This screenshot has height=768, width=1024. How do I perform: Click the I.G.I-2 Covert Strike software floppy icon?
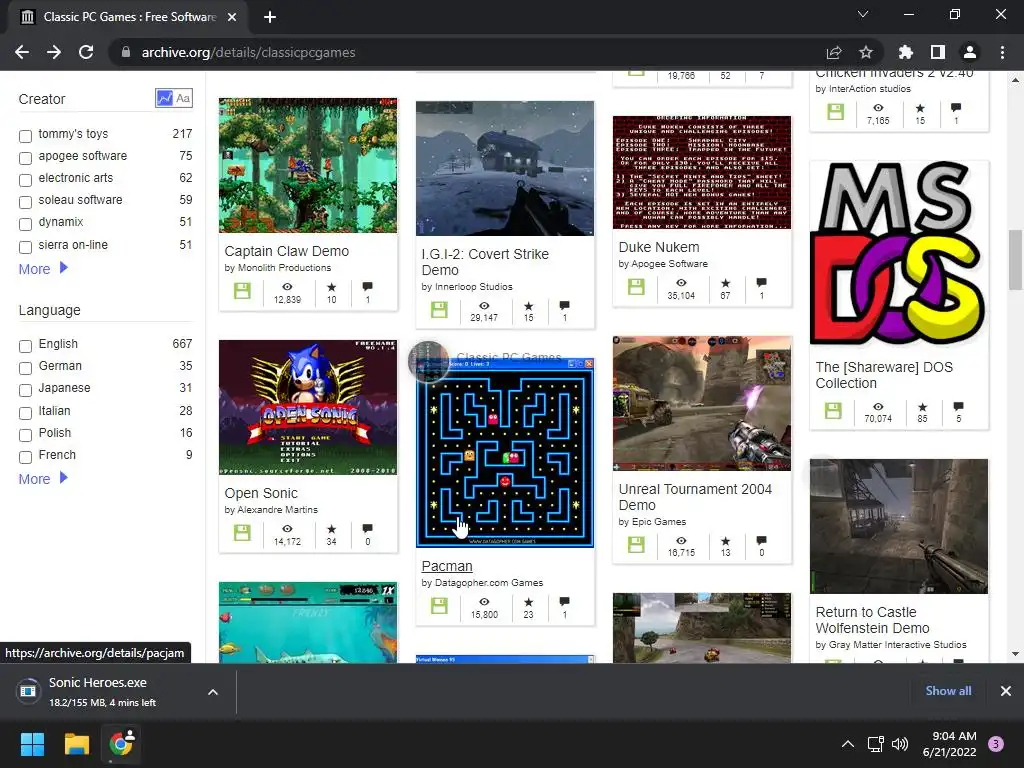[440, 310]
